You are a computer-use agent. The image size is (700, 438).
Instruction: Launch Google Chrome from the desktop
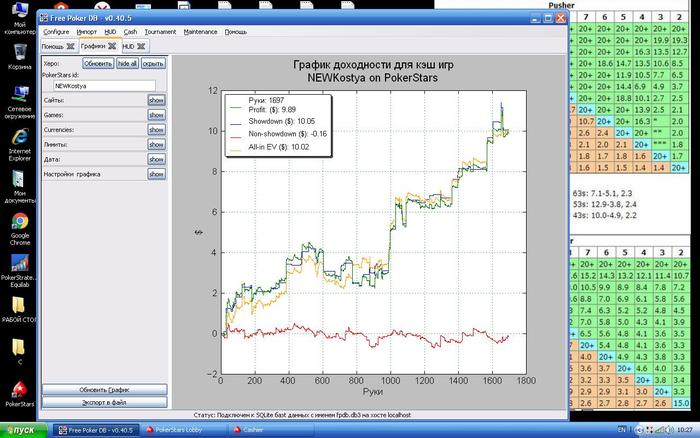click(x=19, y=229)
